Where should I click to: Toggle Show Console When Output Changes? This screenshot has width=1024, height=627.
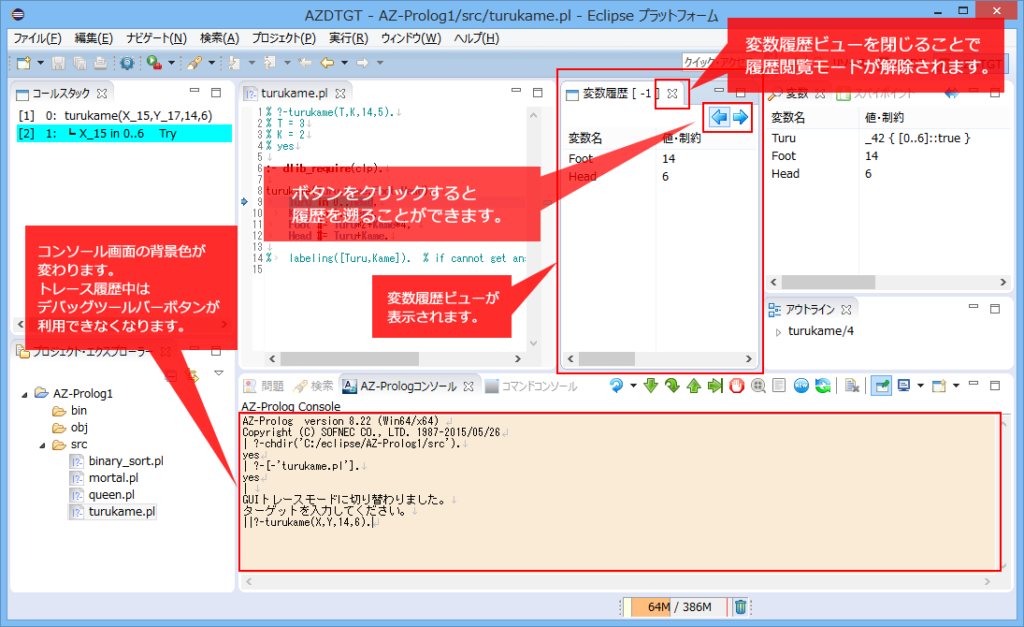pyautogui.click(x=802, y=384)
